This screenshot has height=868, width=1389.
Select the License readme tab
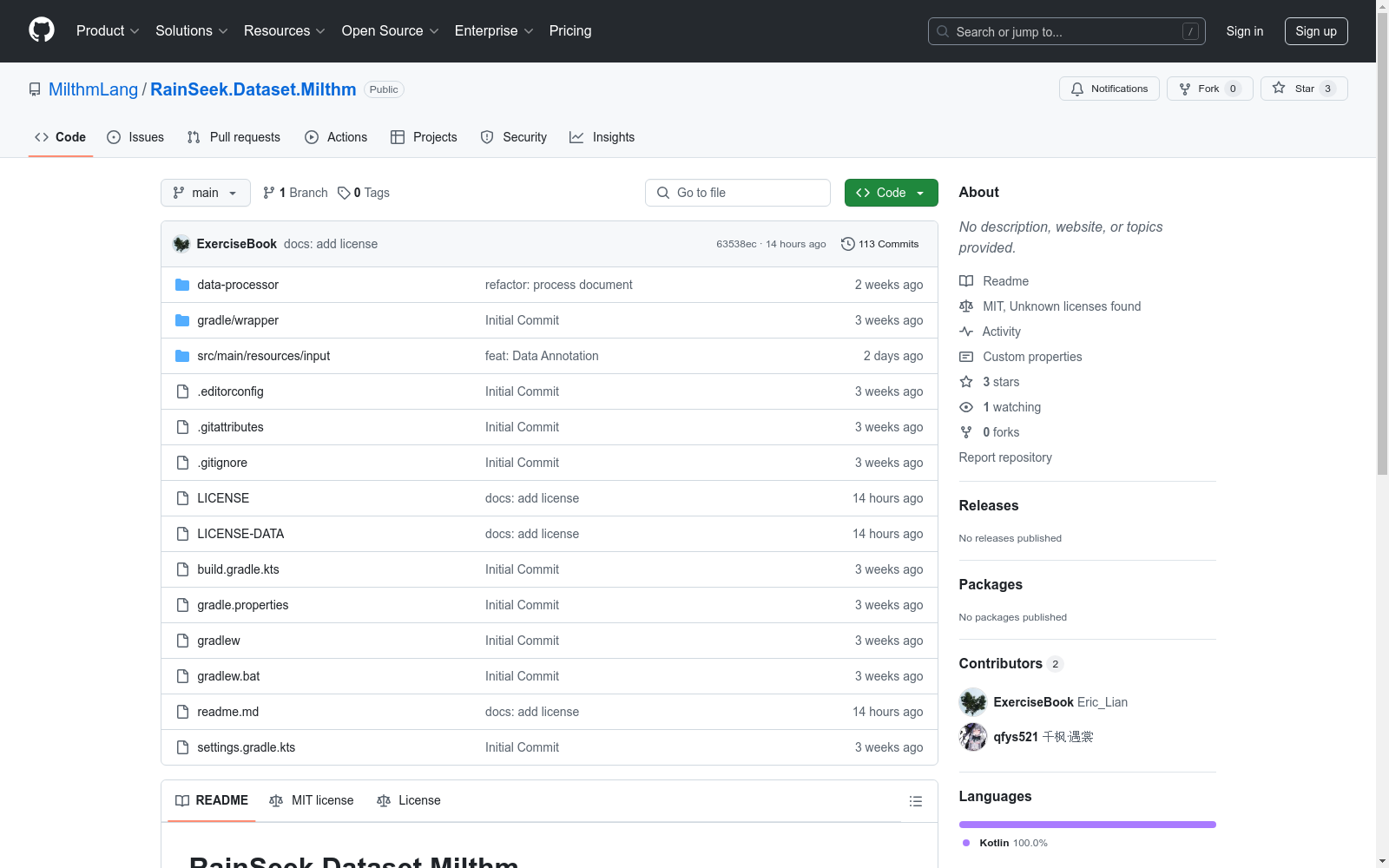[x=409, y=800]
